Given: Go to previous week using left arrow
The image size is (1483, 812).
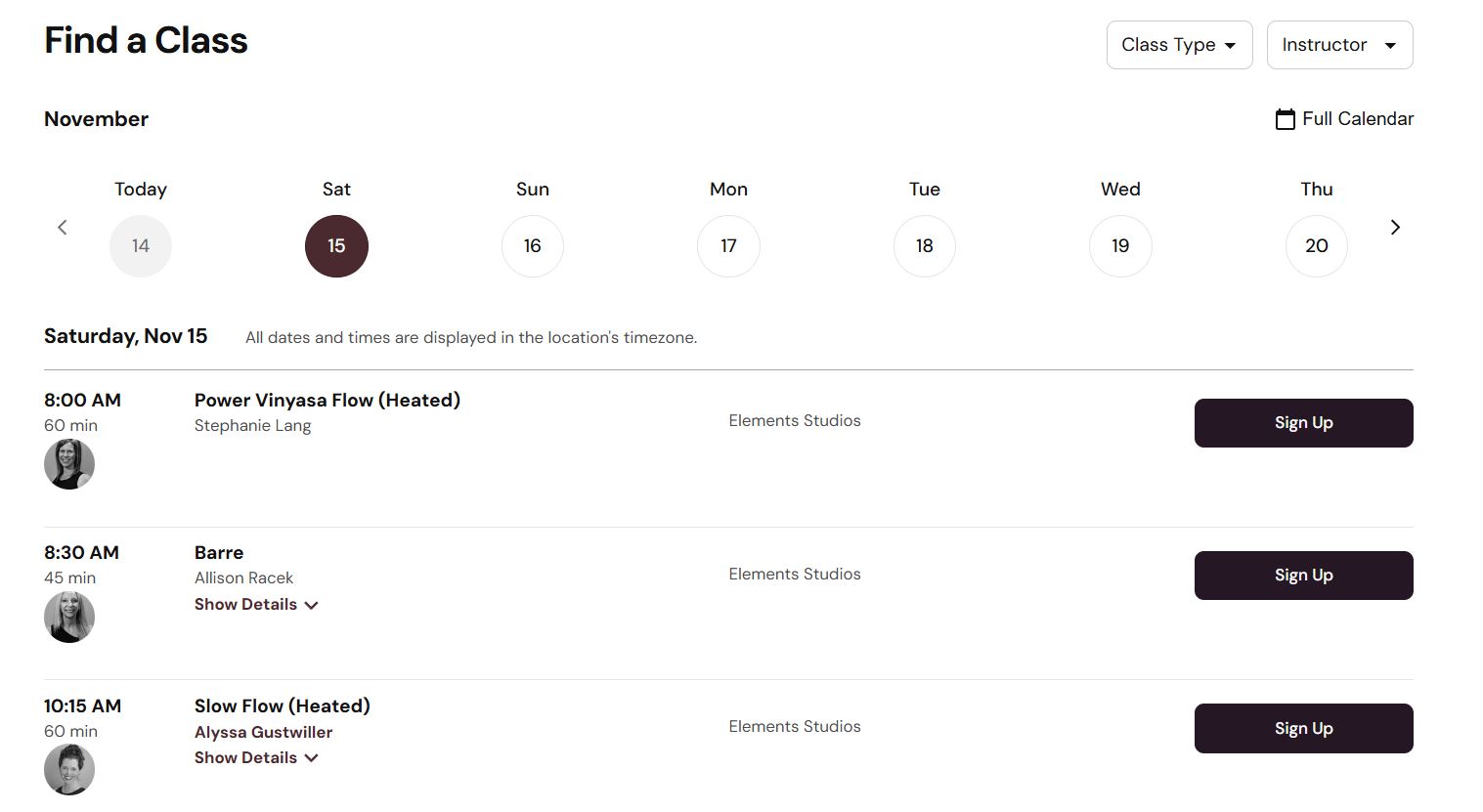Looking at the screenshot, I should point(63,228).
